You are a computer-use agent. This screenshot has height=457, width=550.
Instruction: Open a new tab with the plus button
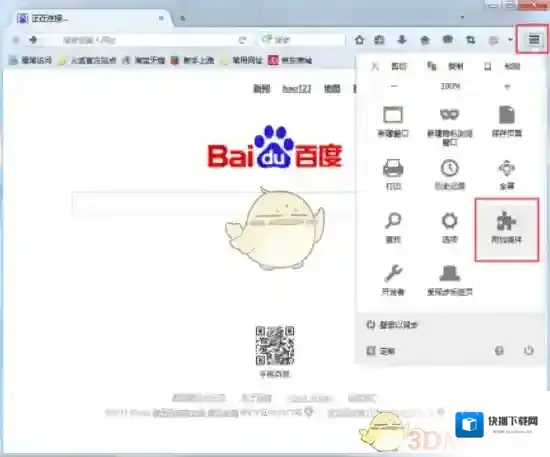(x=182, y=18)
